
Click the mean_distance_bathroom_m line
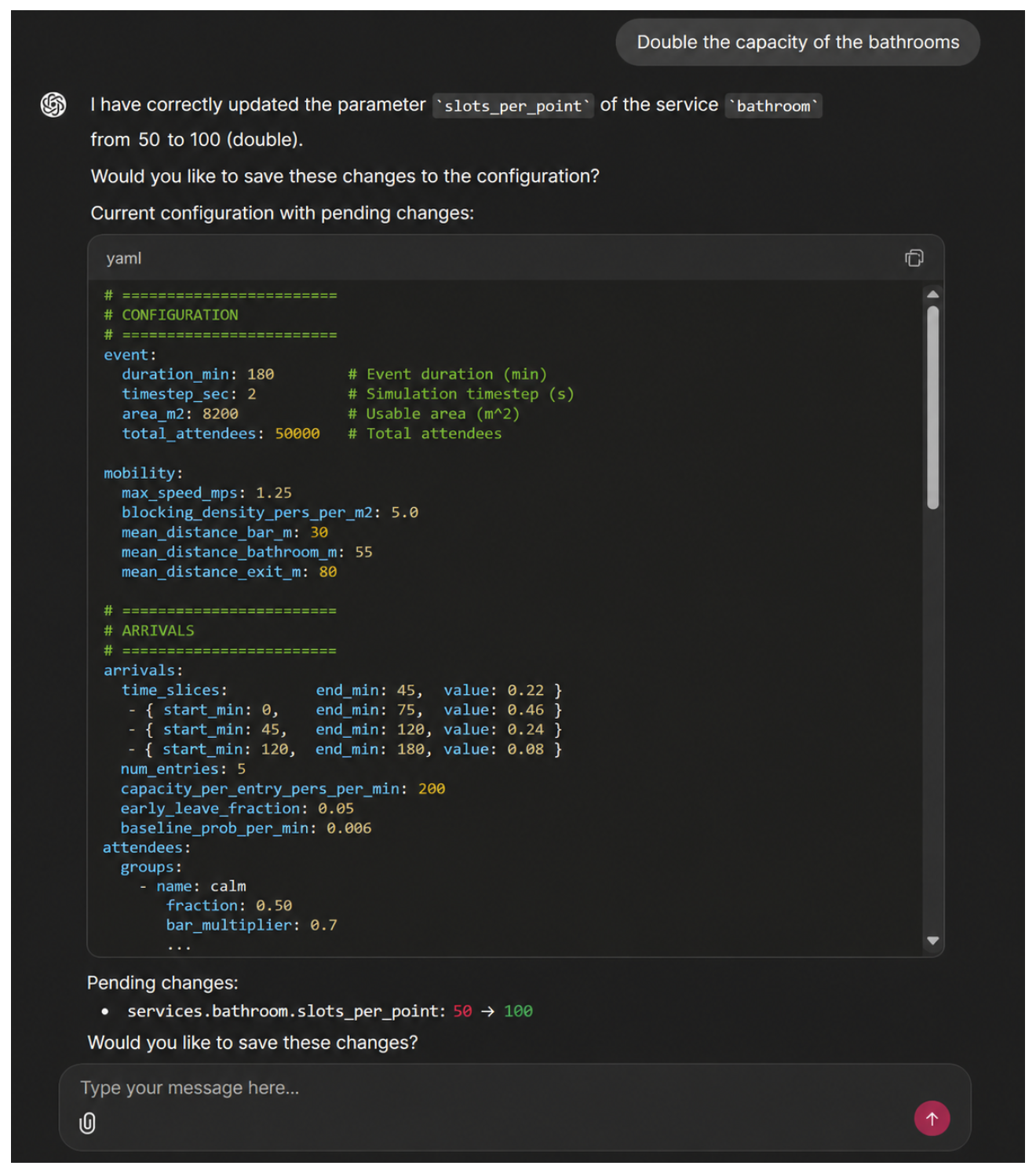point(246,552)
